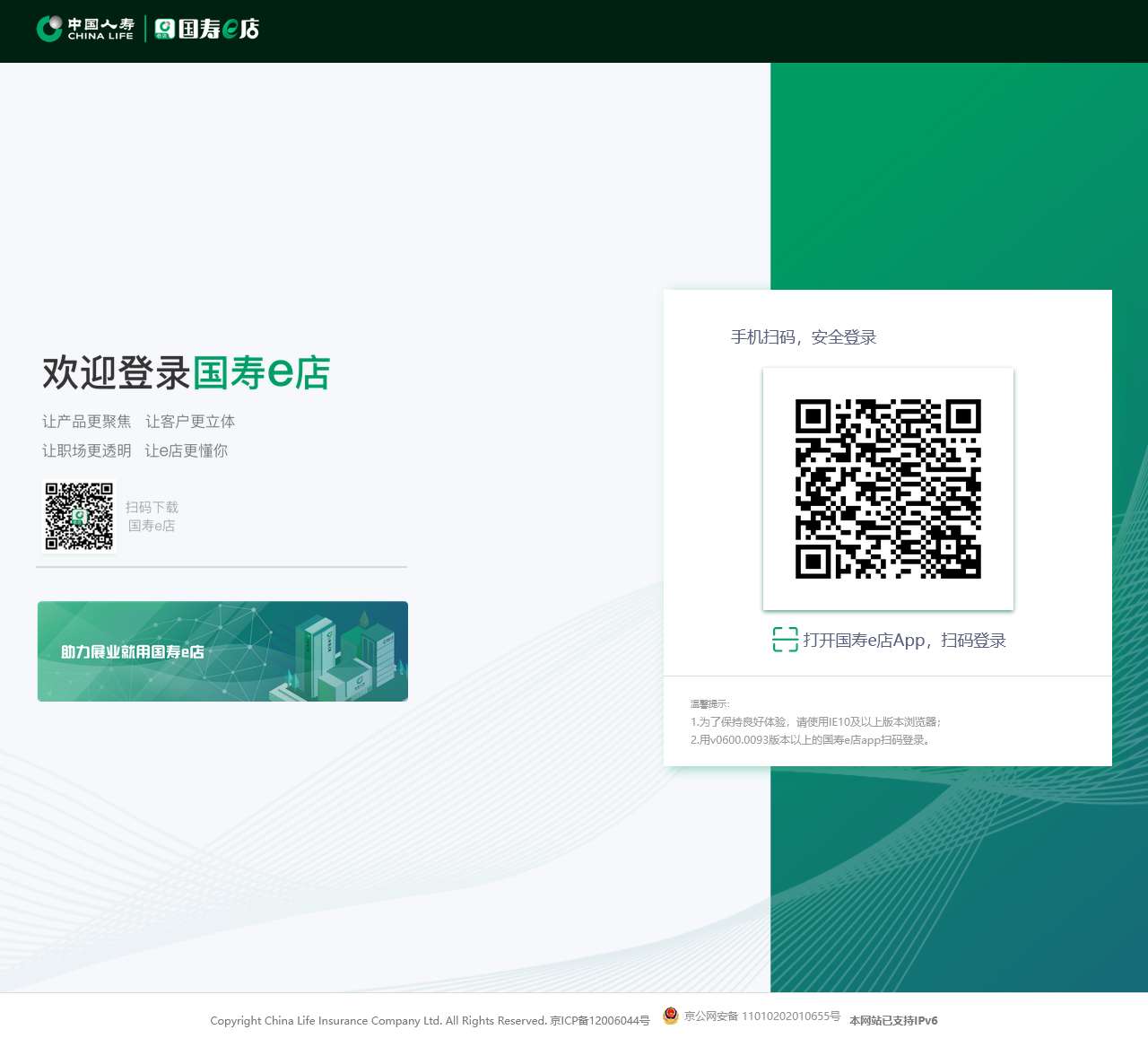
Task: Open the 京公网安备 11010202010655号 link
Action: [x=761, y=1016]
